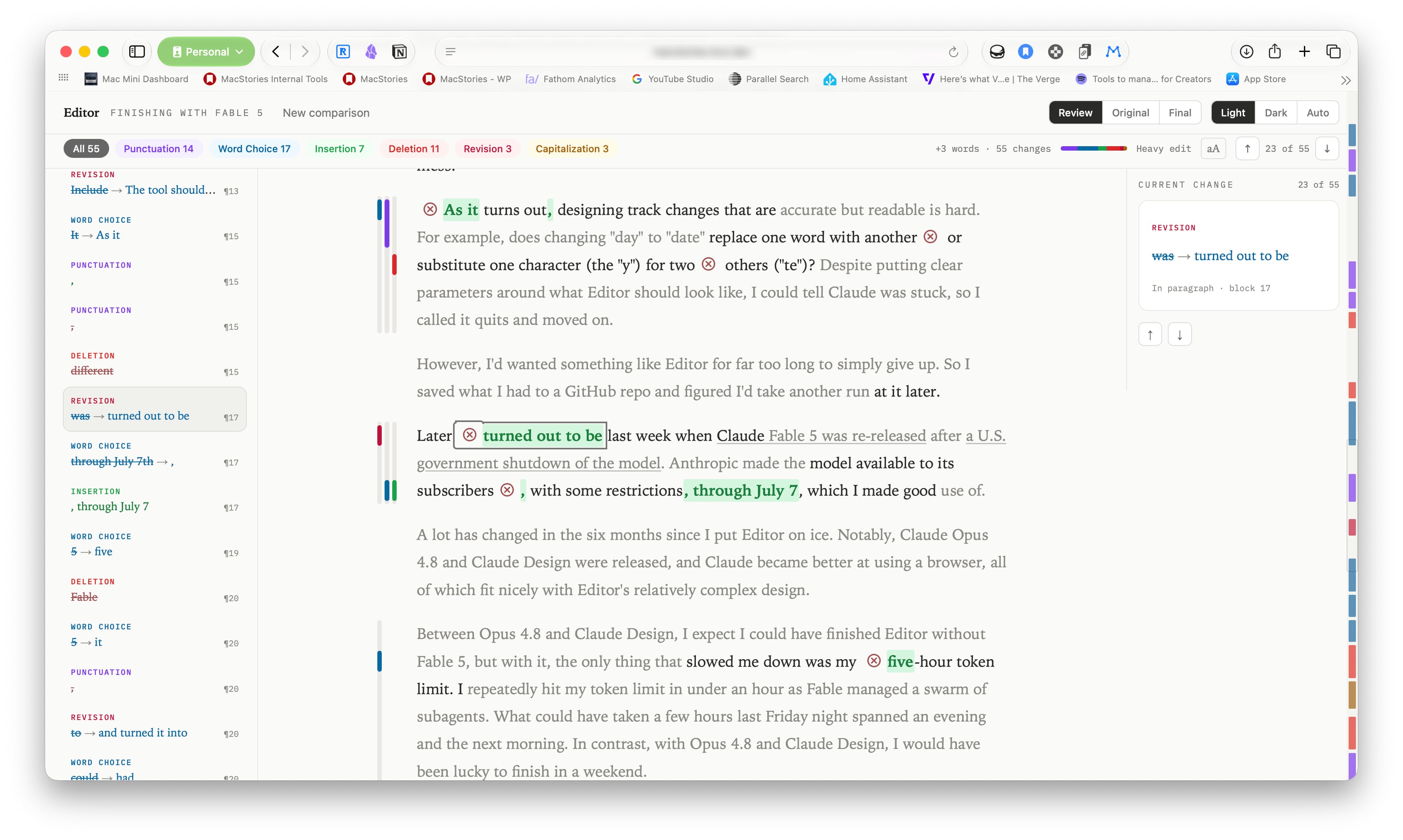Switch theme to Dark
The width and height of the screenshot is (1403, 840).
pos(1276,113)
